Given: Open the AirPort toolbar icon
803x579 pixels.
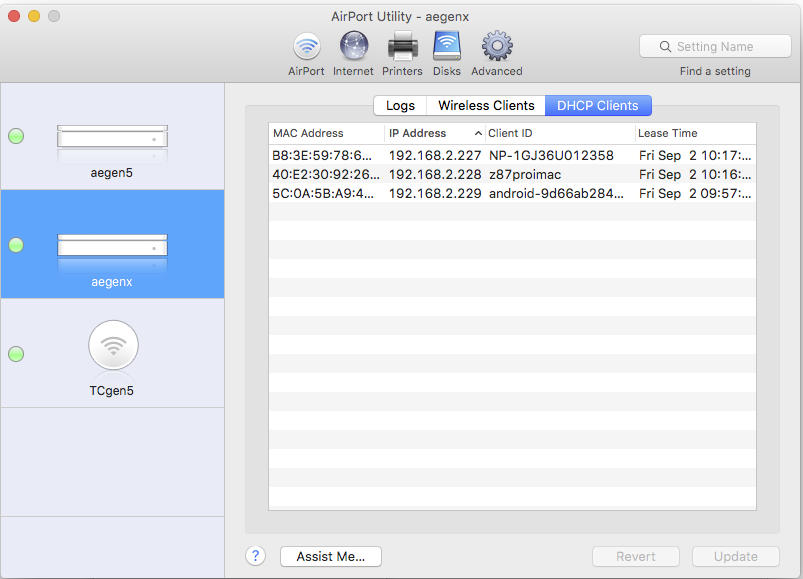Looking at the screenshot, I should pos(306,48).
